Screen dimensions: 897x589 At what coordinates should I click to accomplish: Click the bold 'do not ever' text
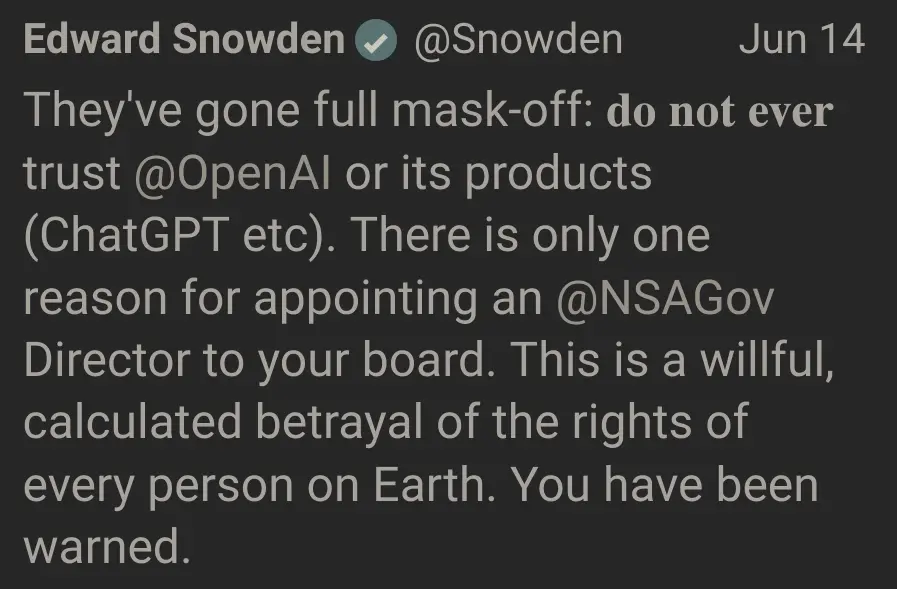[x=720, y=112]
